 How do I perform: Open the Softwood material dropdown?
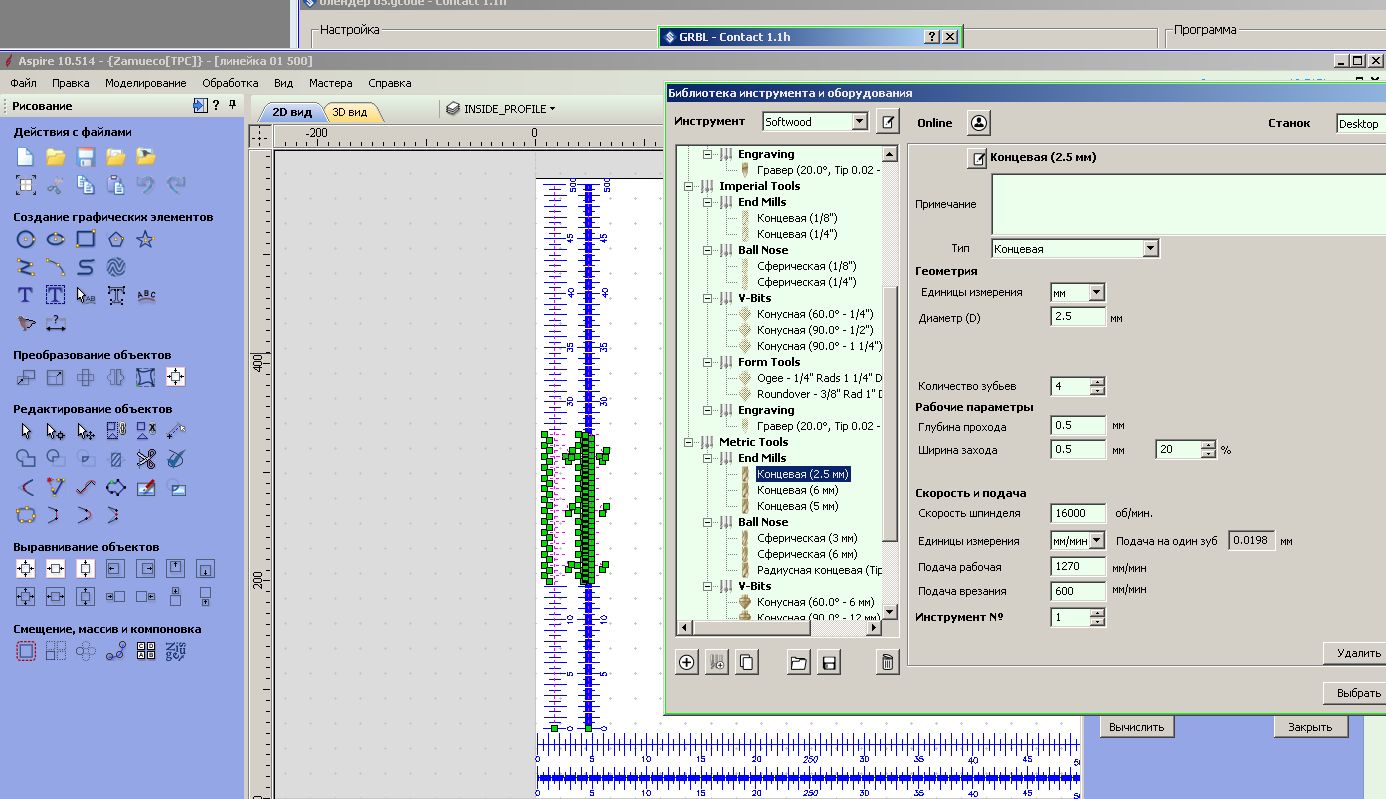(x=858, y=122)
